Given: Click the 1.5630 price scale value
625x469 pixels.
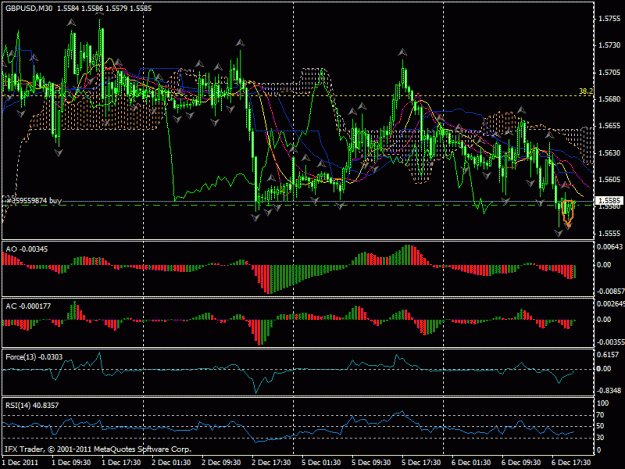Looking at the screenshot, I should 609,153.
